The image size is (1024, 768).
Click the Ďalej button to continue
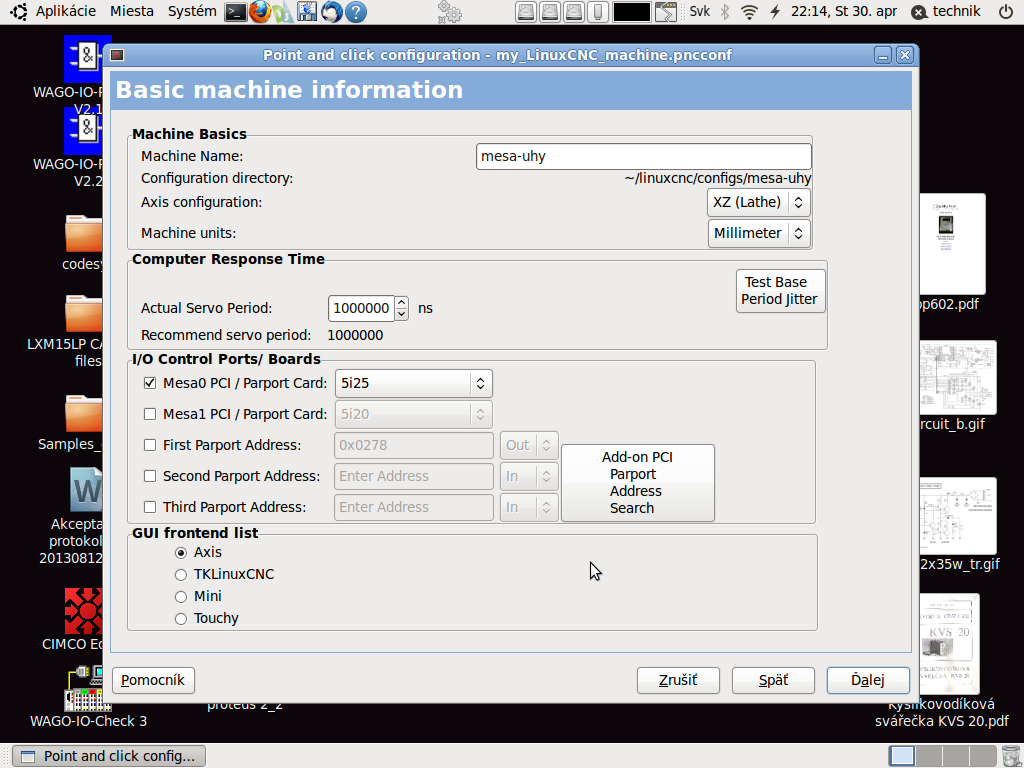point(867,680)
